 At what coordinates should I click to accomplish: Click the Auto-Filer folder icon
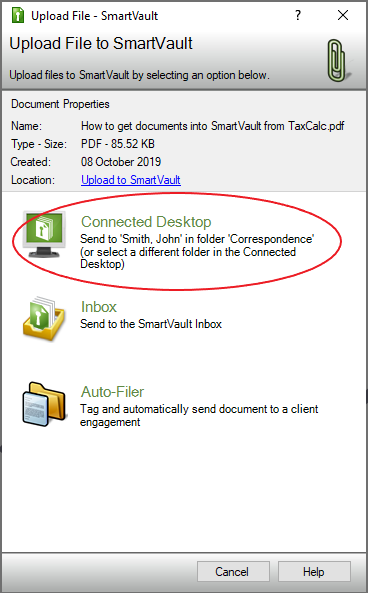44,404
